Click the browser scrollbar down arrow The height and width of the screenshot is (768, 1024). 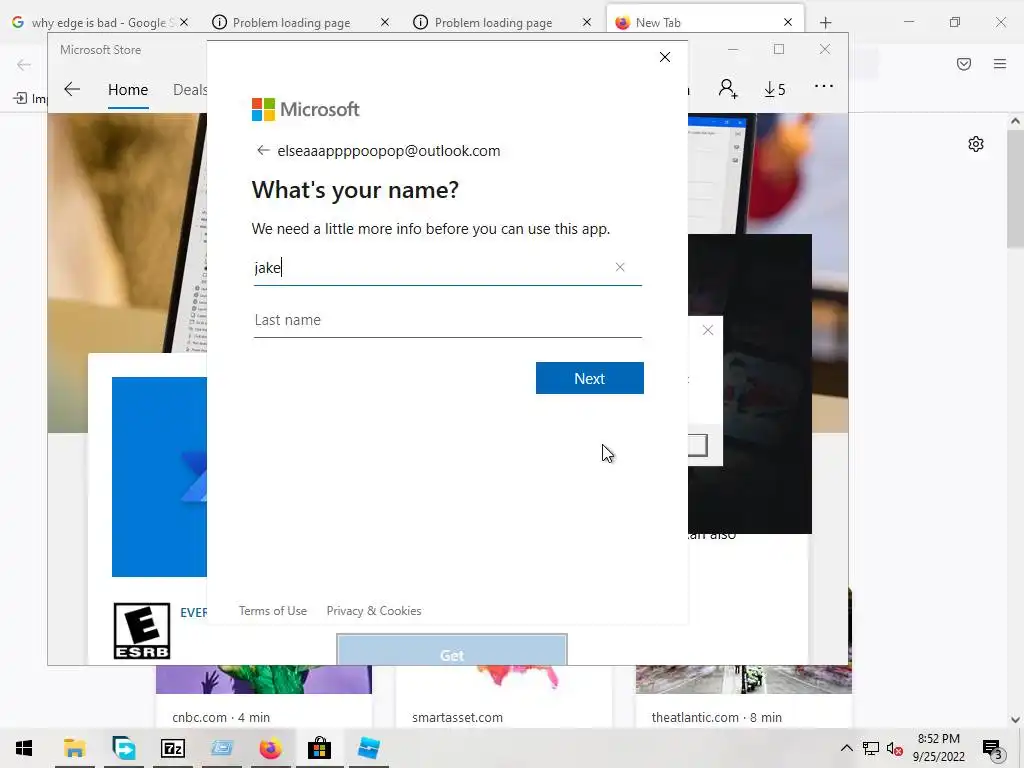1015,720
